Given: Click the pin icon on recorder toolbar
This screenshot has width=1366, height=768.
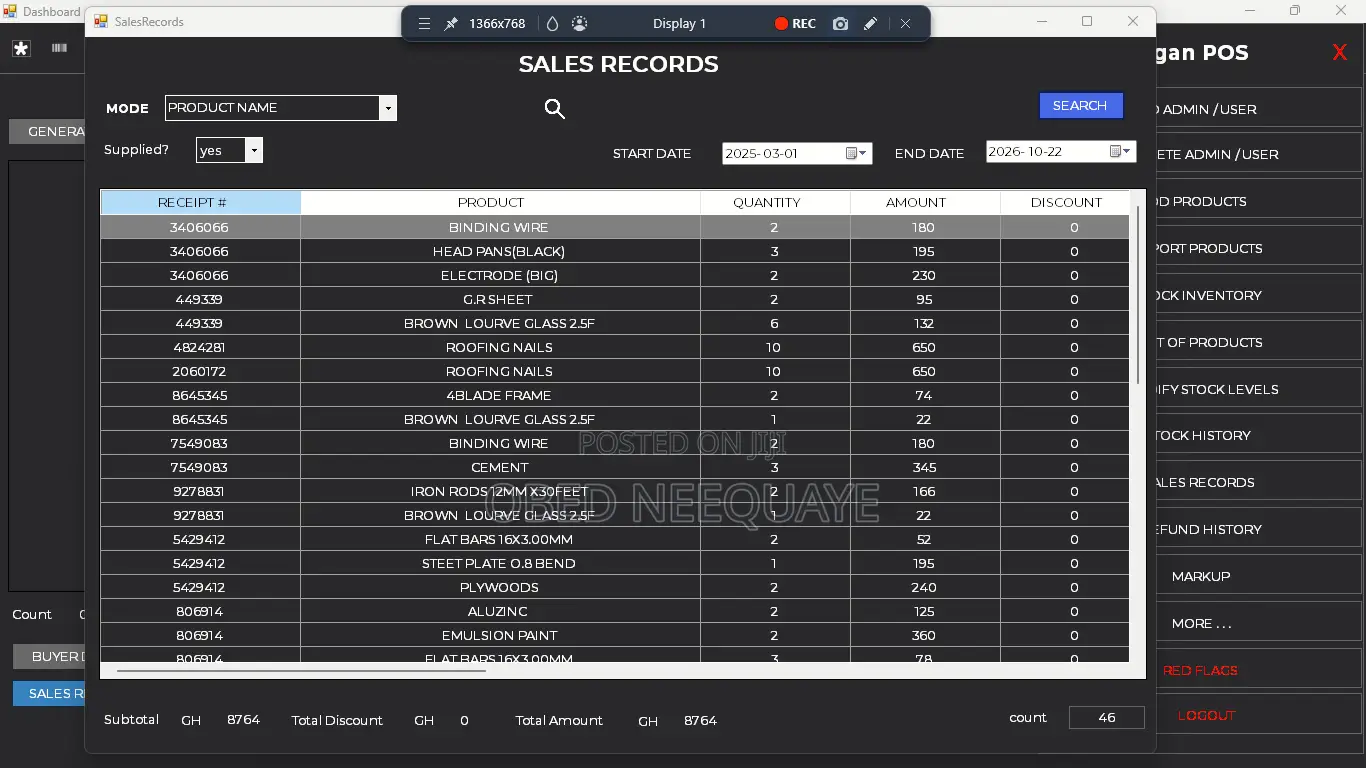Looking at the screenshot, I should point(451,24).
